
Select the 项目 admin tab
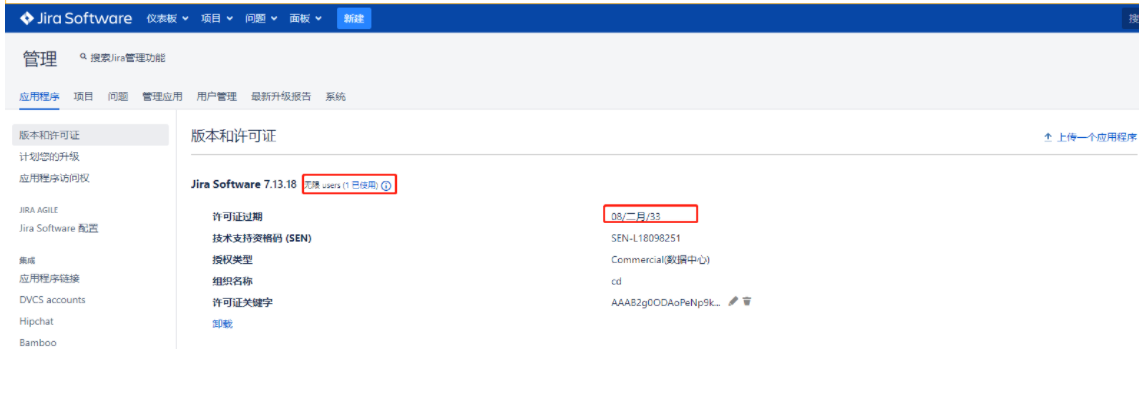[83, 96]
